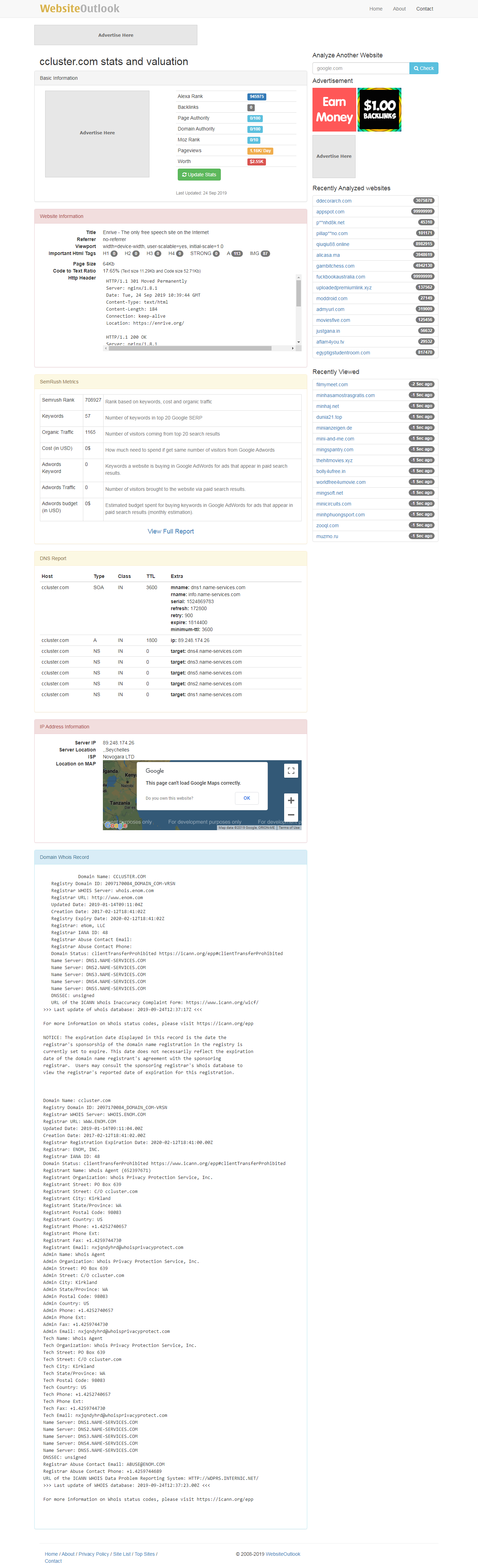Open admyurl.com stats link
This screenshot has width=478, height=1568.
click(x=330, y=309)
